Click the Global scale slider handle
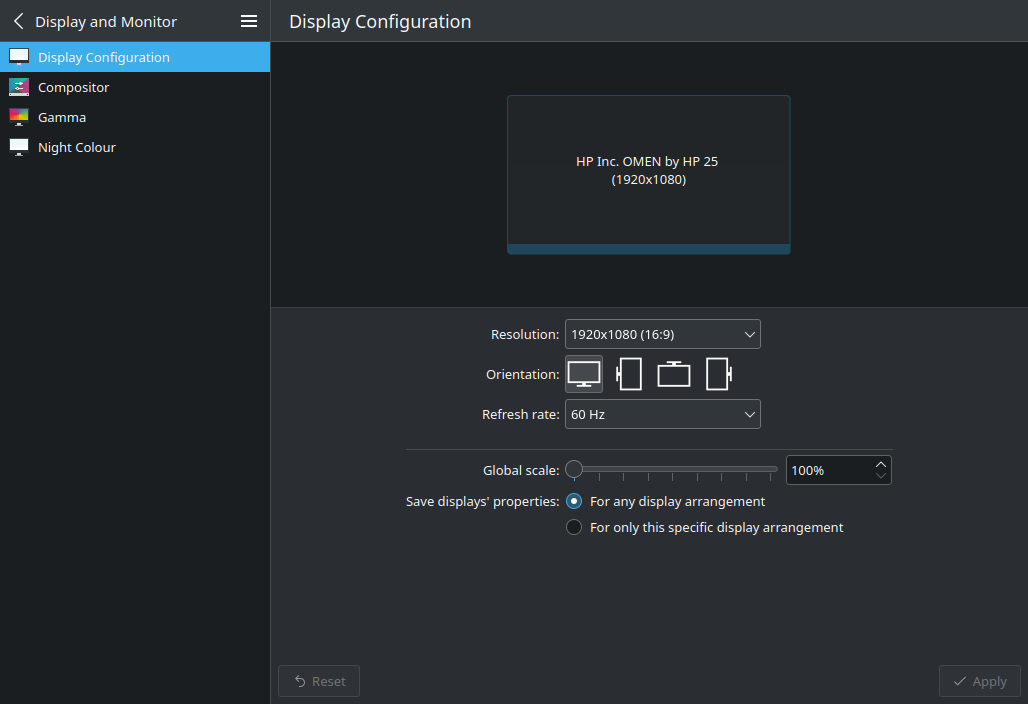 tap(574, 468)
